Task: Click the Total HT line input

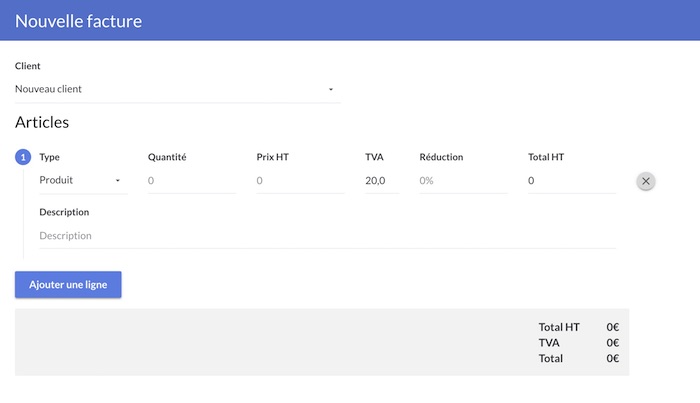Action: pyautogui.click(x=571, y=181)
